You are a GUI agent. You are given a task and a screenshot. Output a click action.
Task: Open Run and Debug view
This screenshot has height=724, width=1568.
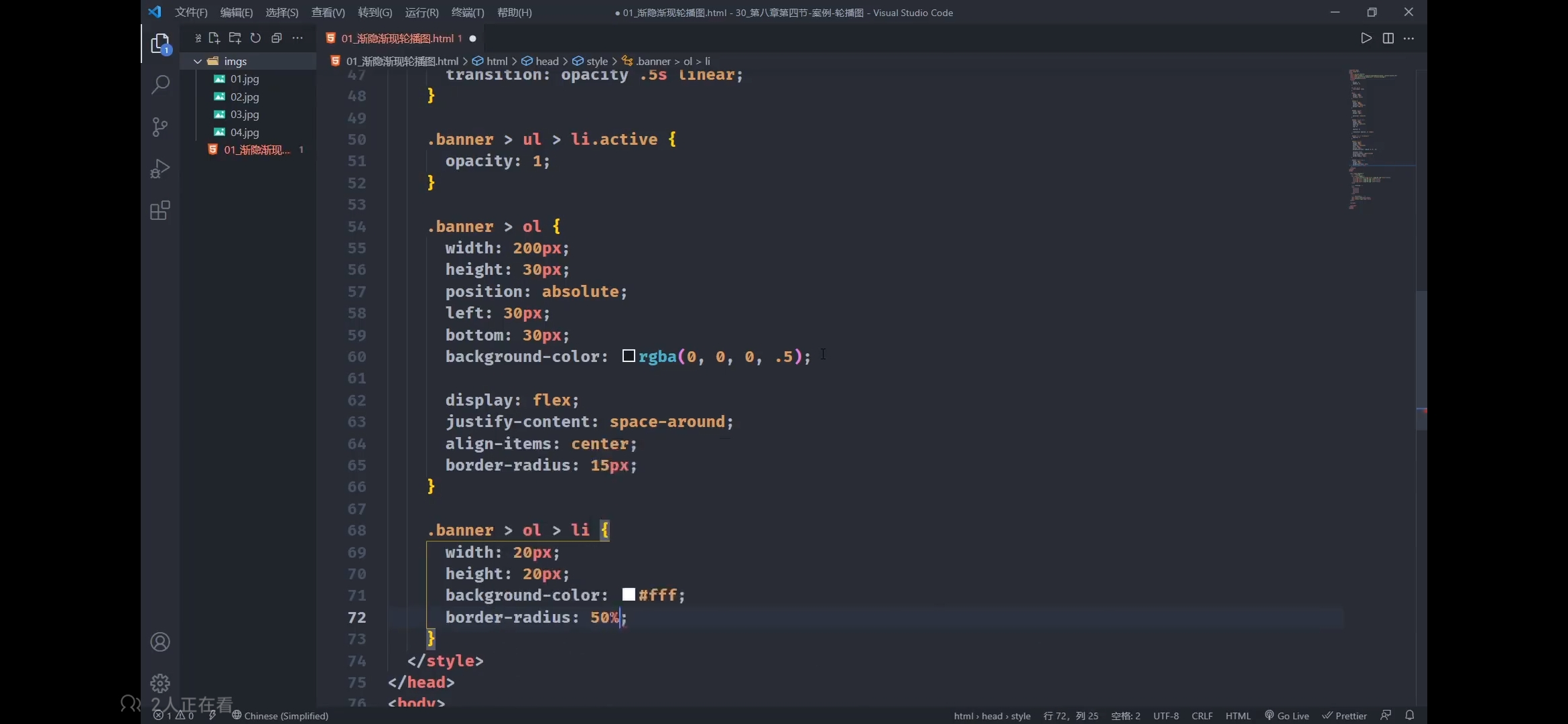[x=160, y=168]
